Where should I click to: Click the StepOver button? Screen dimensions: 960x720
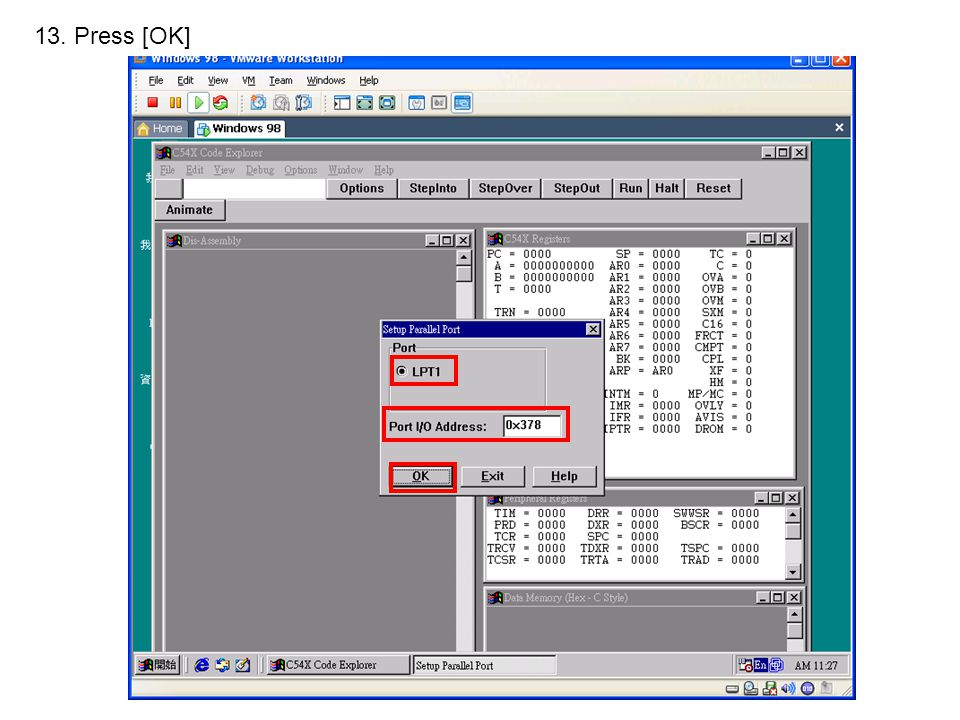(505, 189)
